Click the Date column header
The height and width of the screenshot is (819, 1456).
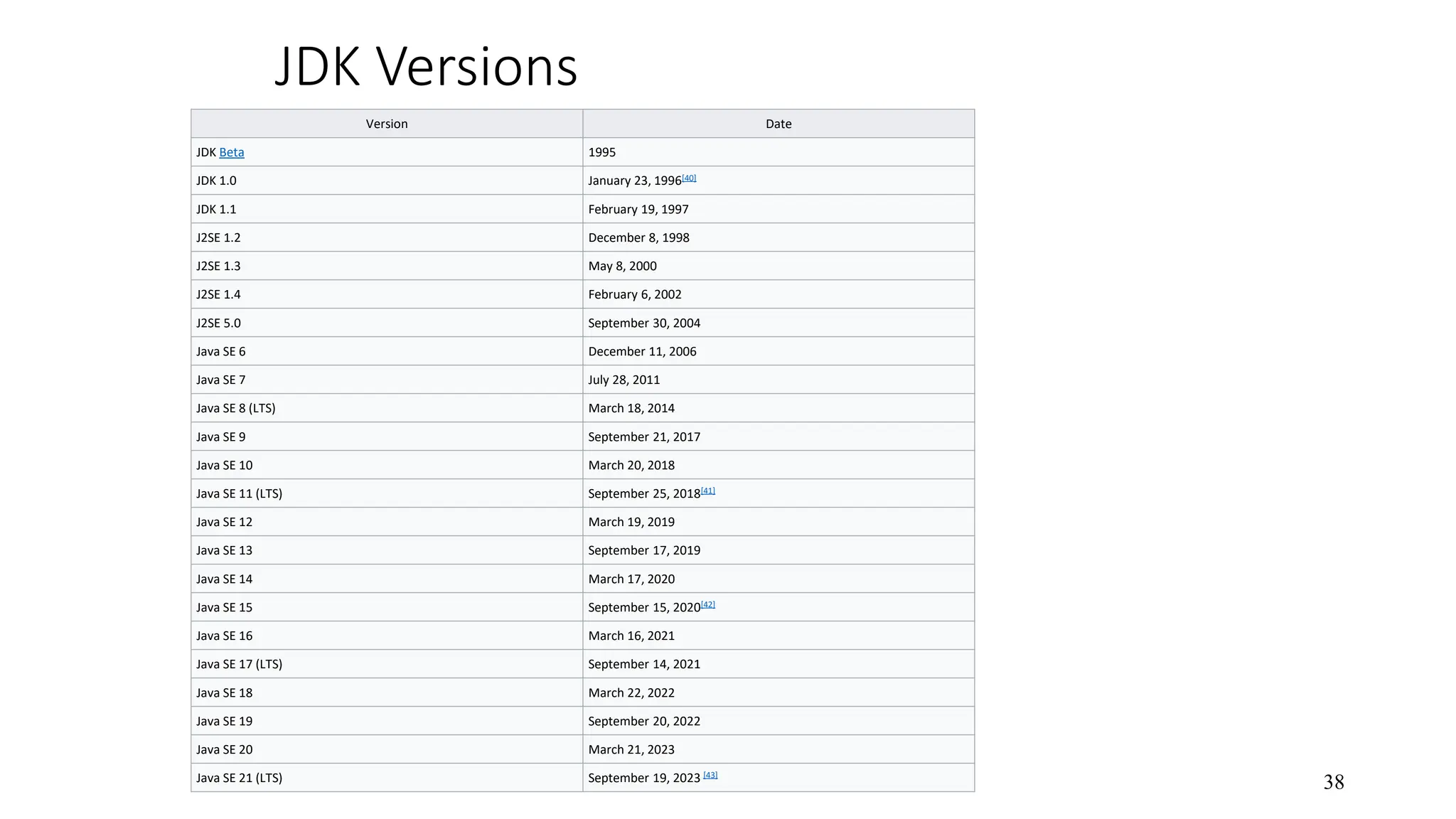click(778, 124)
